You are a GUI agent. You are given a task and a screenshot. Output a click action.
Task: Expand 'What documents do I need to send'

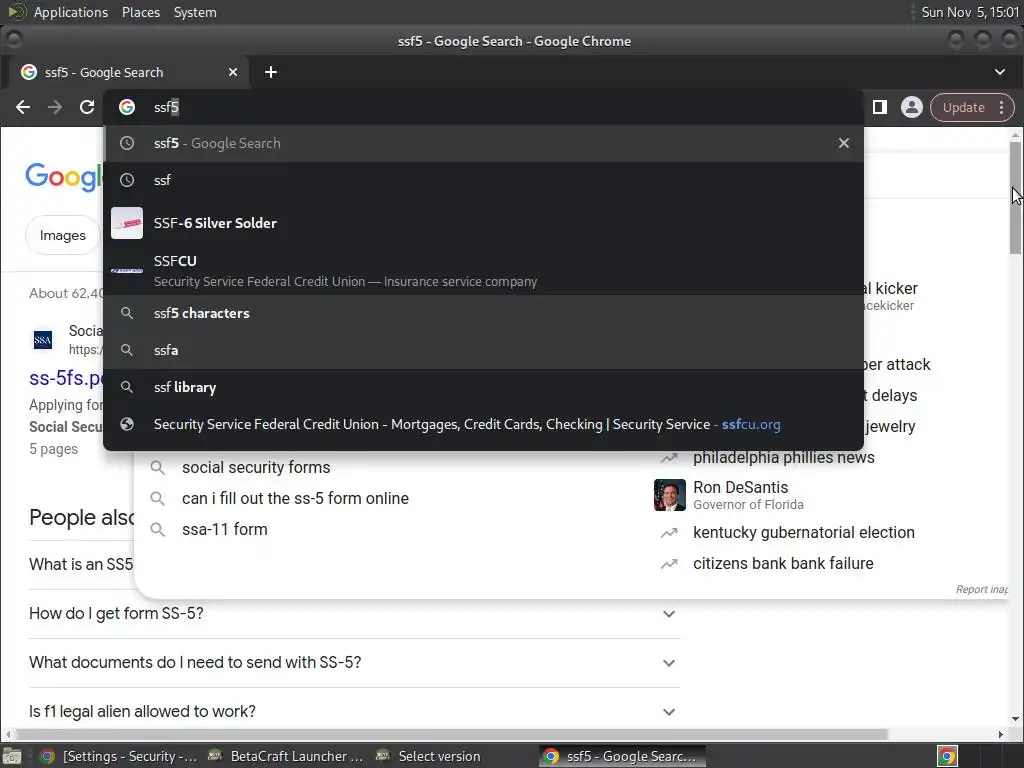(355, 663)
